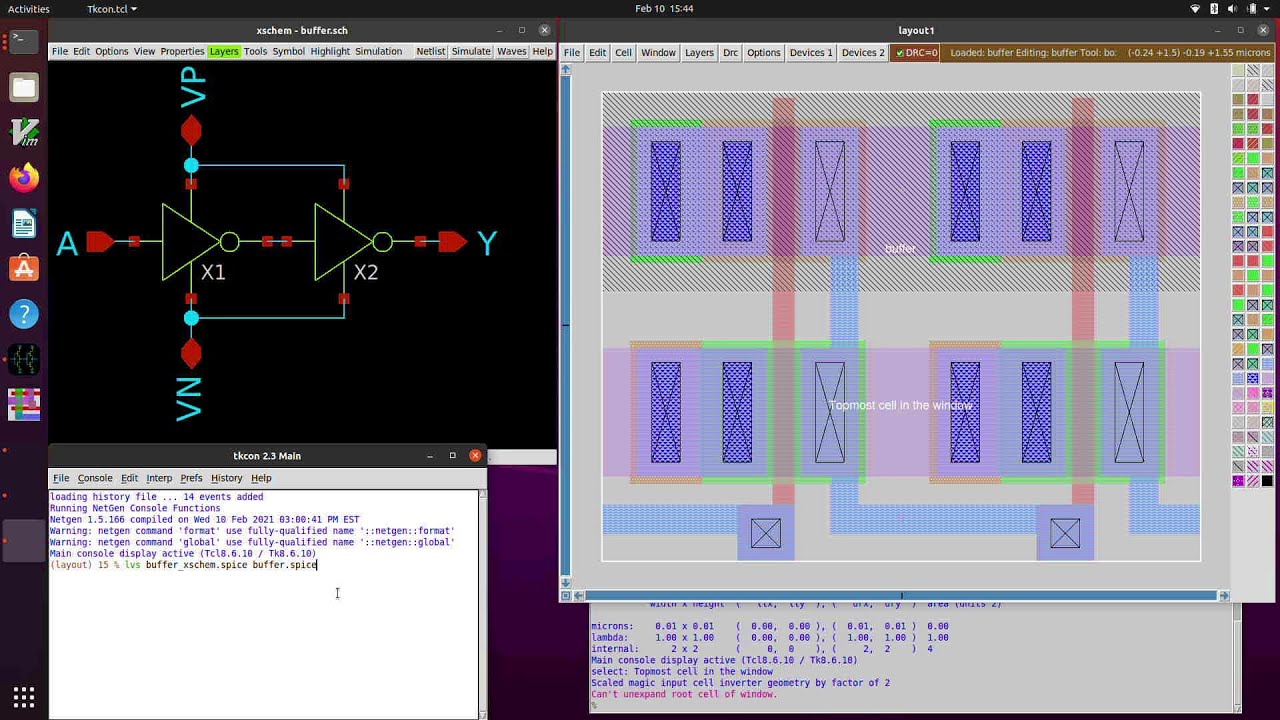Select the VN ground pin diamond

[x=191, y=353]
